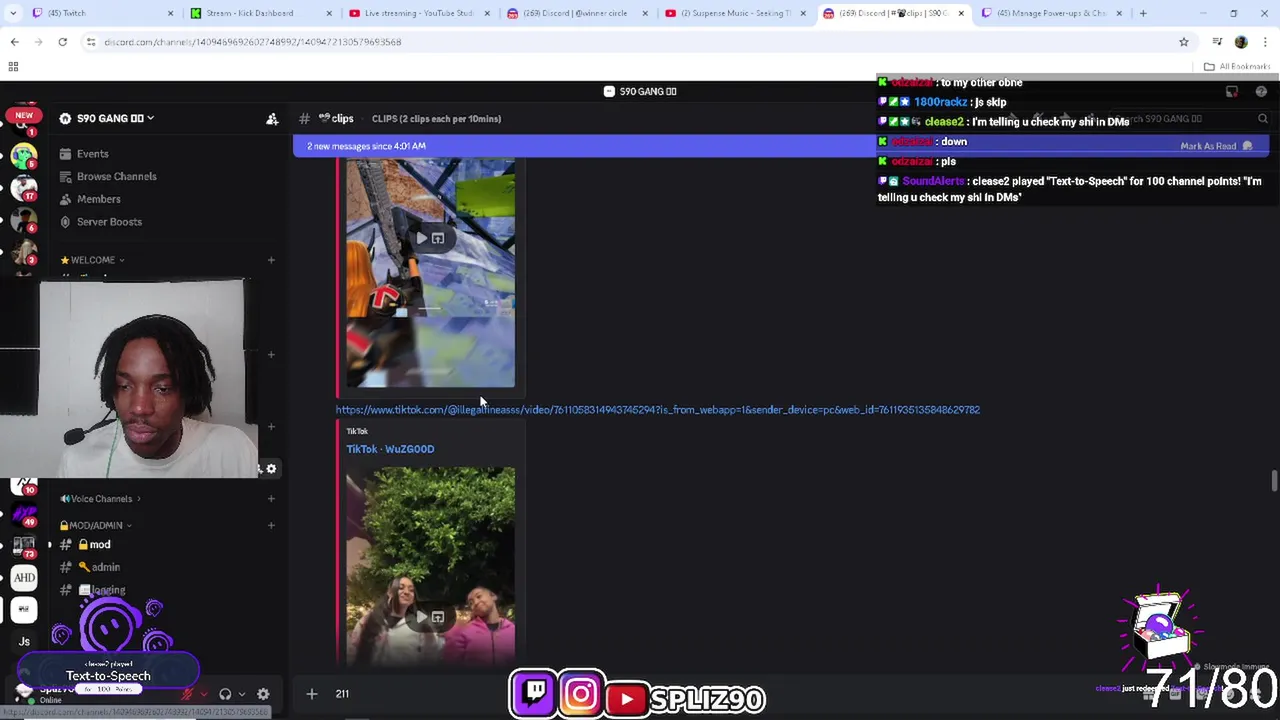Collapse the WELCOME category
This screenshot has height=720, width=1280.
(93, 260)
